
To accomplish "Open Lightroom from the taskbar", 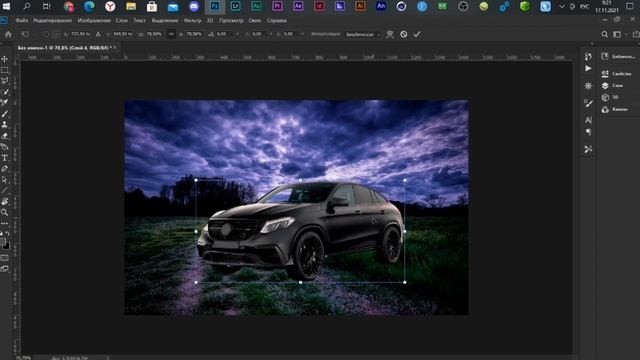I will [x=236, y=6].
